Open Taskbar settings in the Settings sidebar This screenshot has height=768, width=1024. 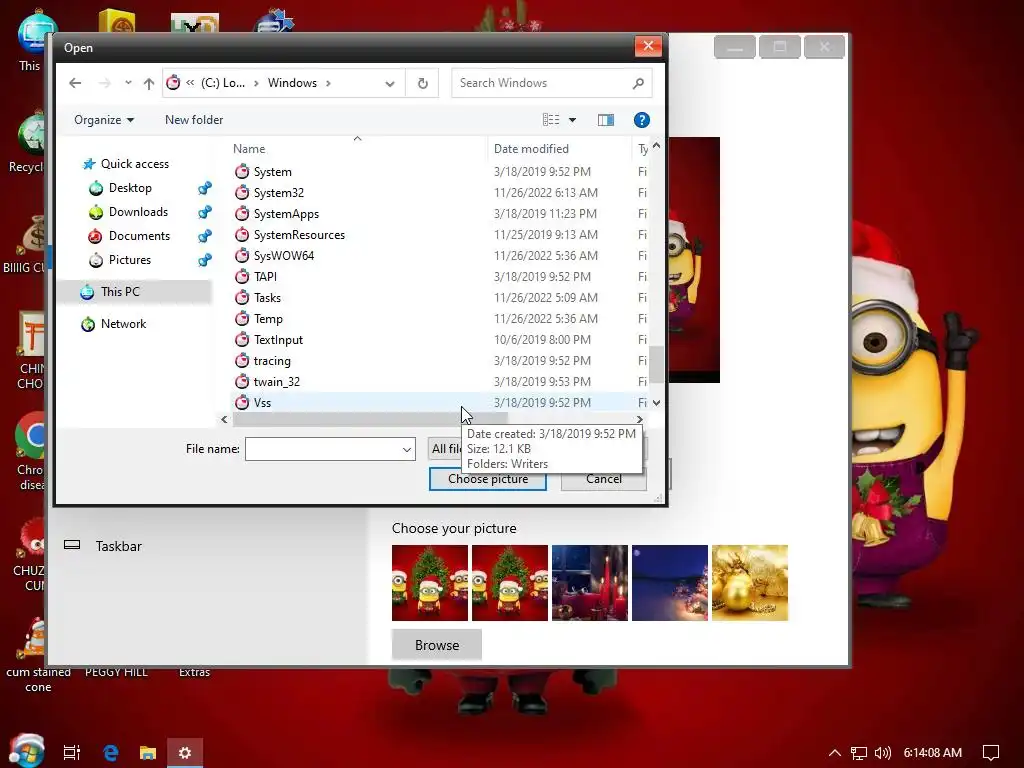(118, 546)
